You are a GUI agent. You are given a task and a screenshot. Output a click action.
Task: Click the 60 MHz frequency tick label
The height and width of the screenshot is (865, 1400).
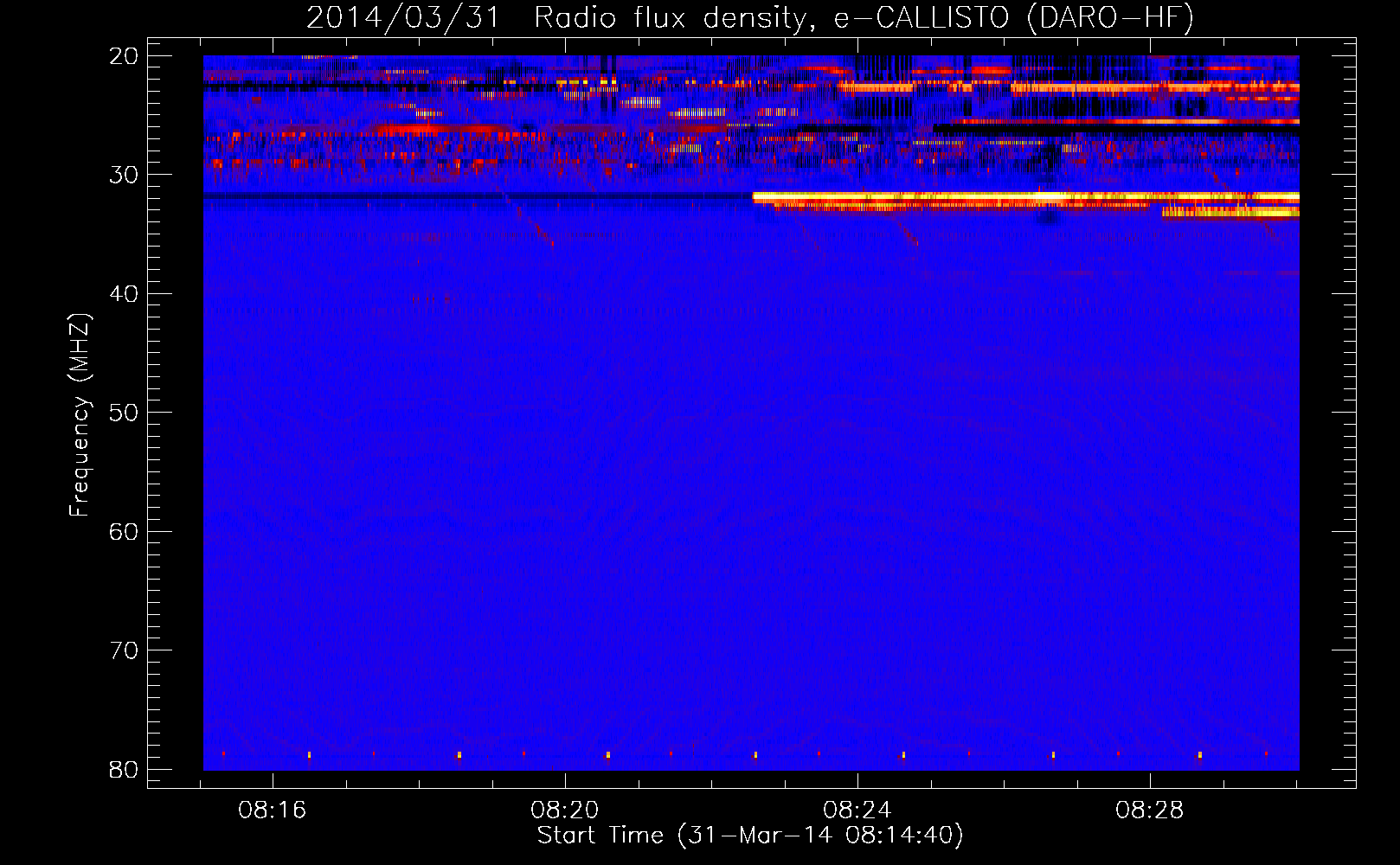[124, 532]
